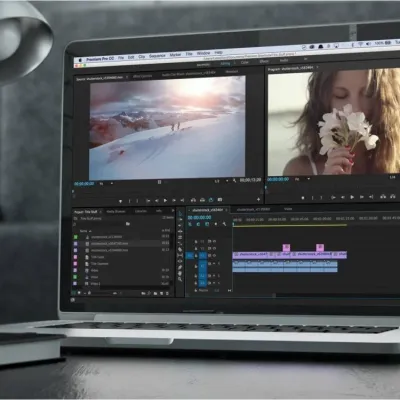
Task: Click the Source monitor blue timecode
Action: pyautogui.click(x=84, y=184)
